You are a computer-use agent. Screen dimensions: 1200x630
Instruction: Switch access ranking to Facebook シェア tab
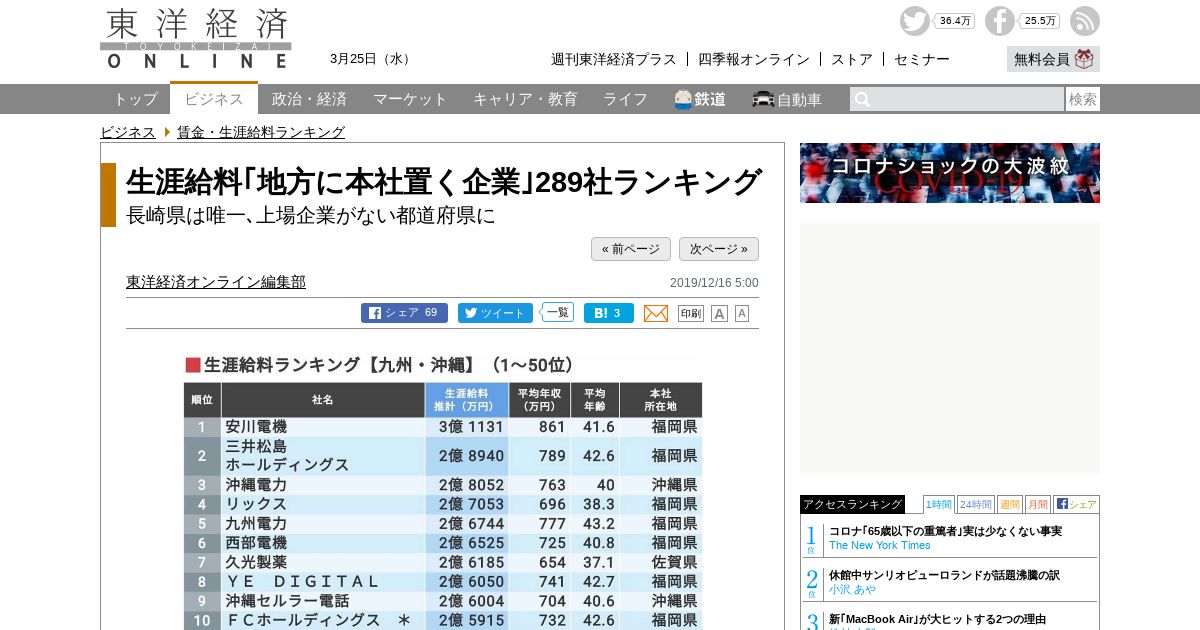1076,504
